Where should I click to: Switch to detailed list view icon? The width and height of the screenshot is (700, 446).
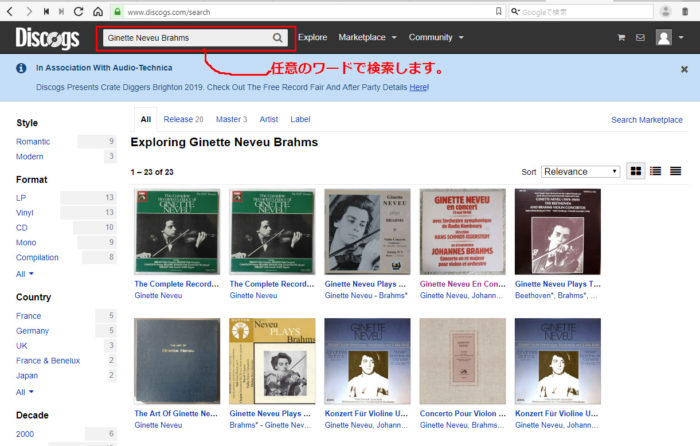coord(655,171)
